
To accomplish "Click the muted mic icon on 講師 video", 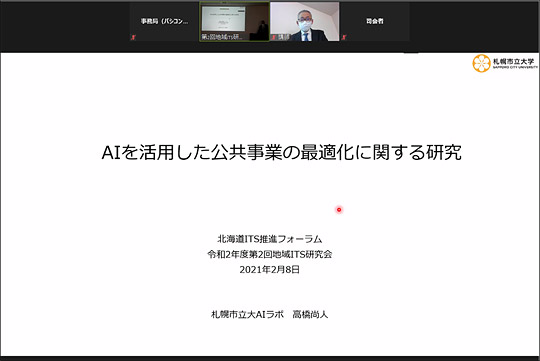I will 274,37.
